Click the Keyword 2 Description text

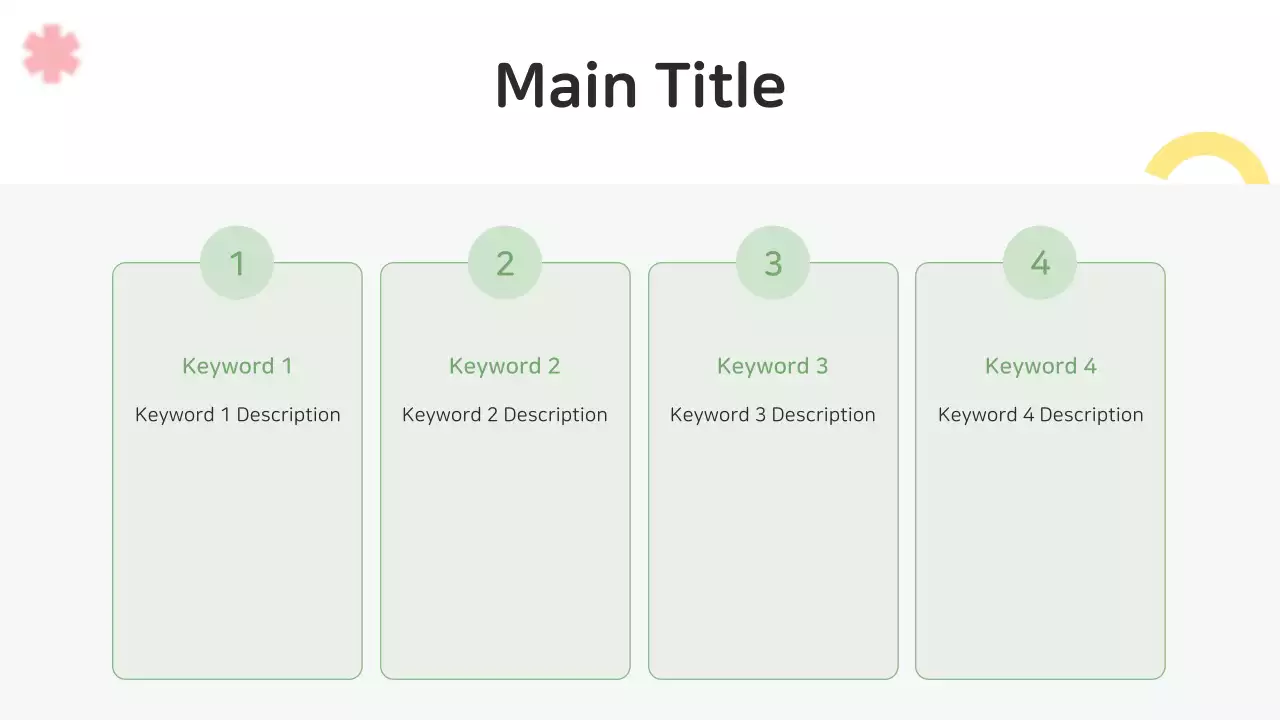[505, 415]
